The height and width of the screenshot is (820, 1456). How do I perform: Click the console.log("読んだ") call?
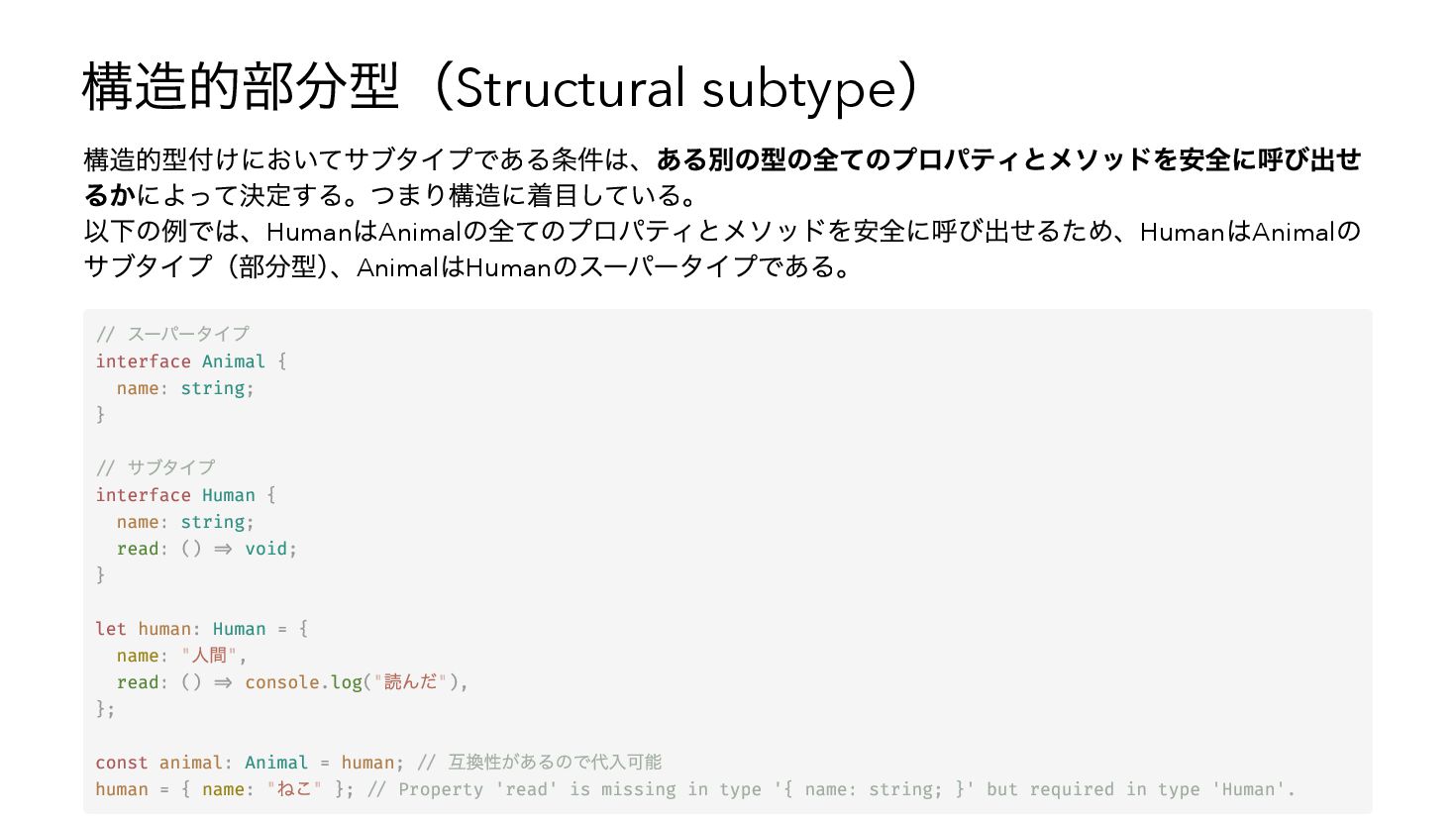pos(355,682)
